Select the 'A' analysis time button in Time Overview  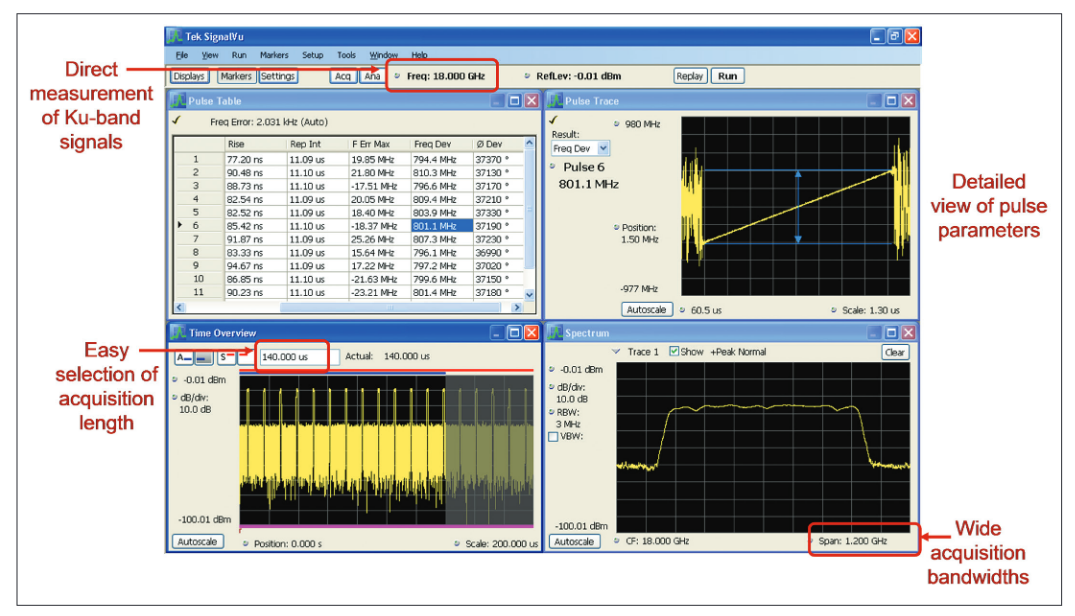pyautogui.click(x=184, y=356)
